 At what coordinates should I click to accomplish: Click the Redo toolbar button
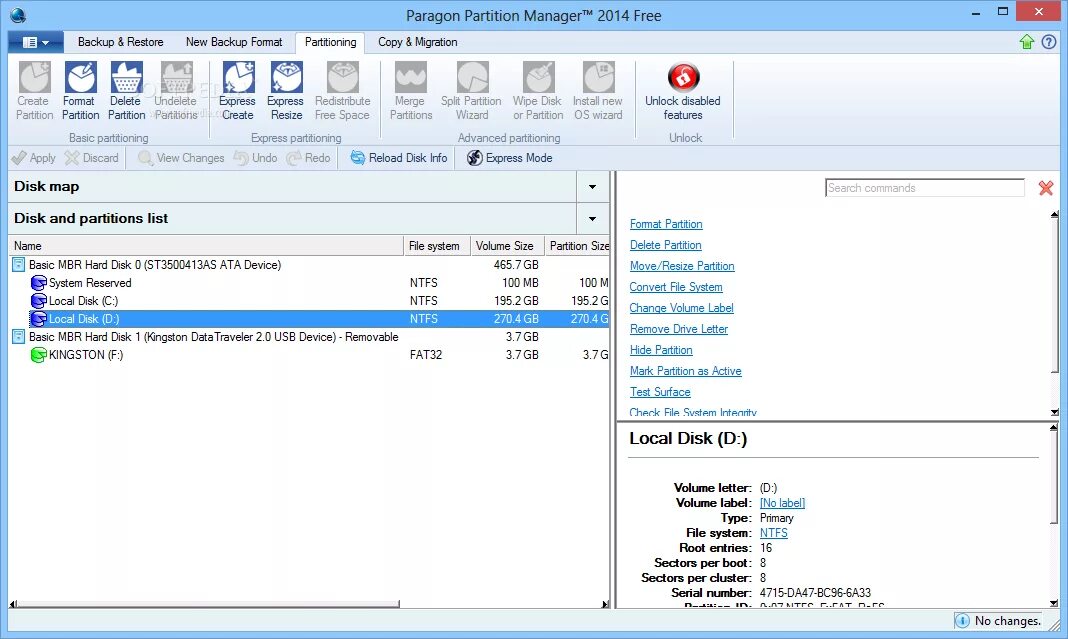(x=308, y=158)
